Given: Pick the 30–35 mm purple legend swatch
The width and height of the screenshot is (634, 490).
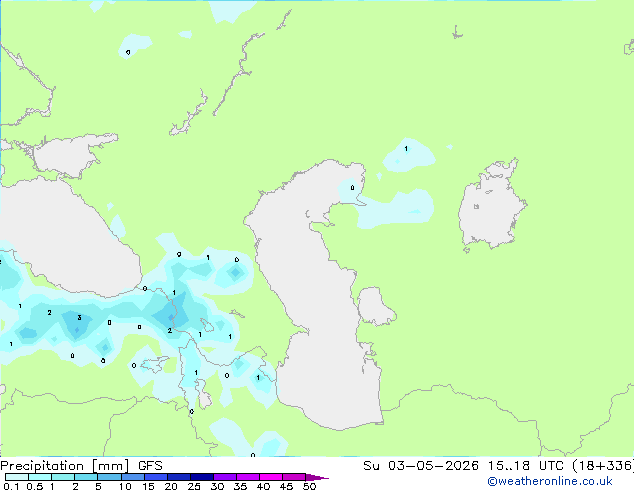Looking at the screenshot, I should click(x=224, y=477).
